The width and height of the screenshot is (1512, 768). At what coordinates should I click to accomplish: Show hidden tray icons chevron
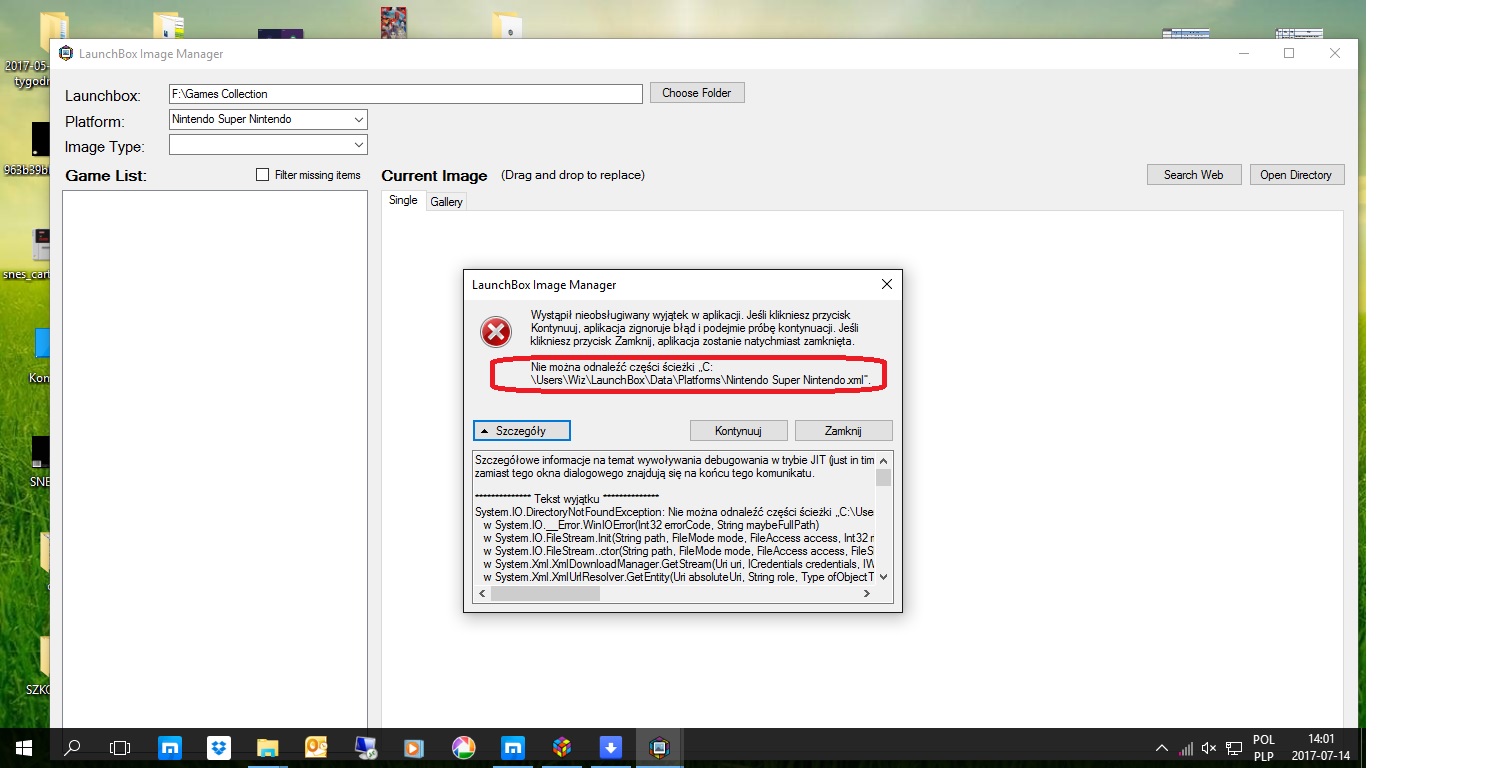click(1161, 748)
